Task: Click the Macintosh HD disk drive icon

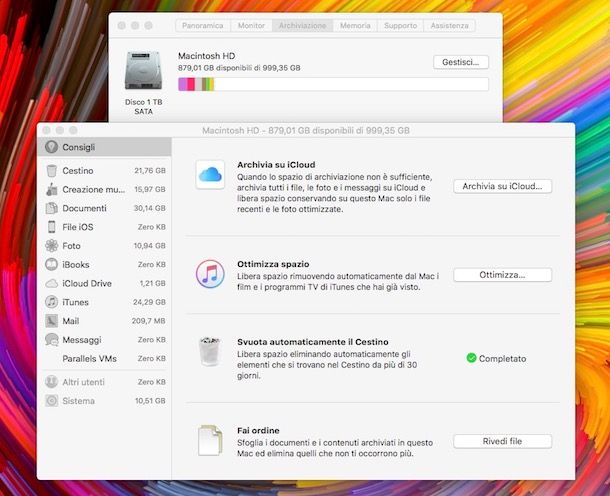Action: (143, 71)
